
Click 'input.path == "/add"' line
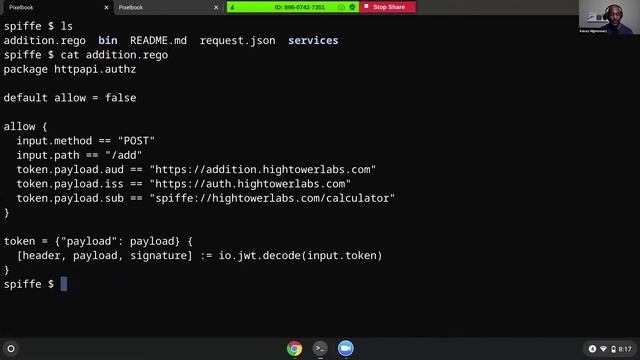(x=79, y=155)
